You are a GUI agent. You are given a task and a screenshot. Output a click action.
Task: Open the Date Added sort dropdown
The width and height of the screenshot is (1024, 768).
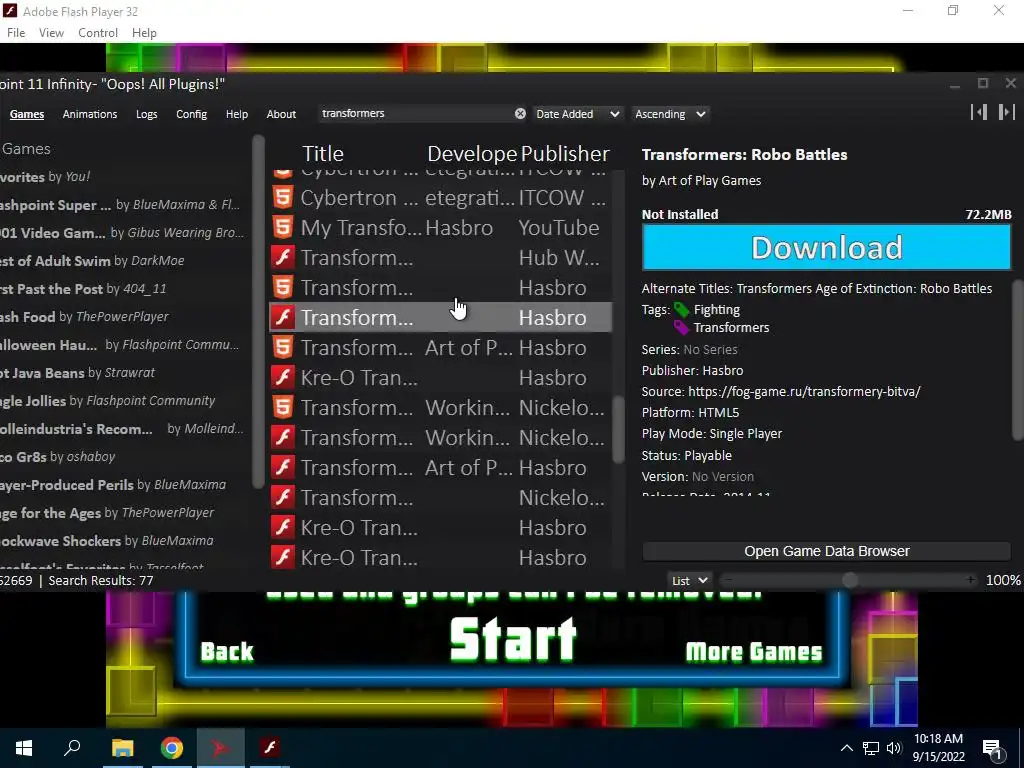pos(577,114)
